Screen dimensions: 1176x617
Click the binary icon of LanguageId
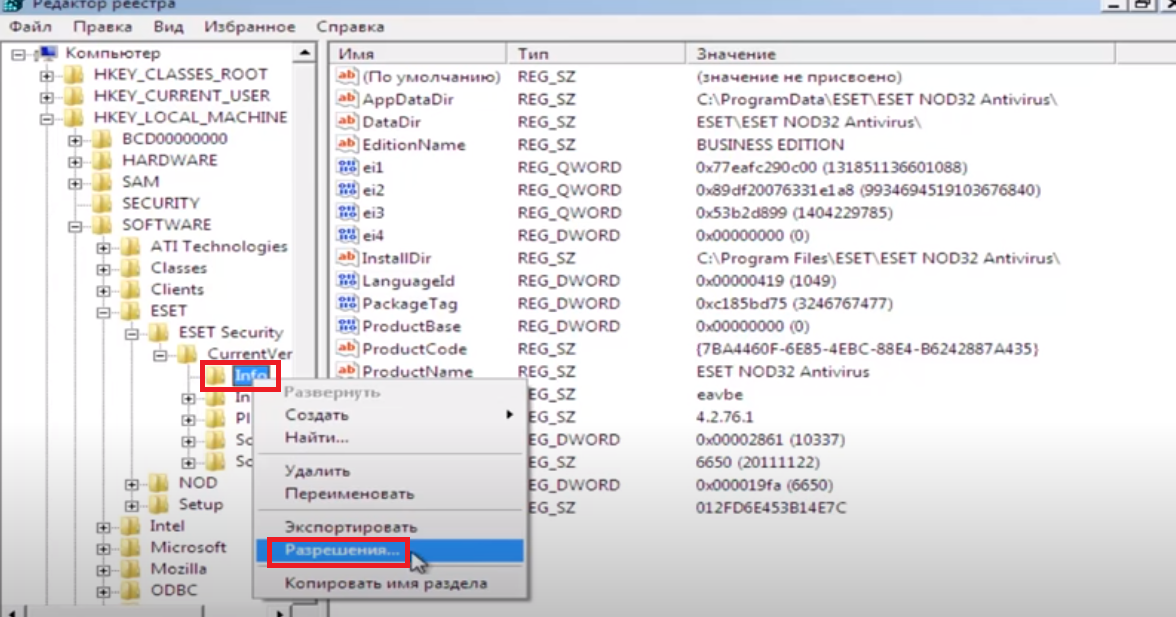[347, 280]
